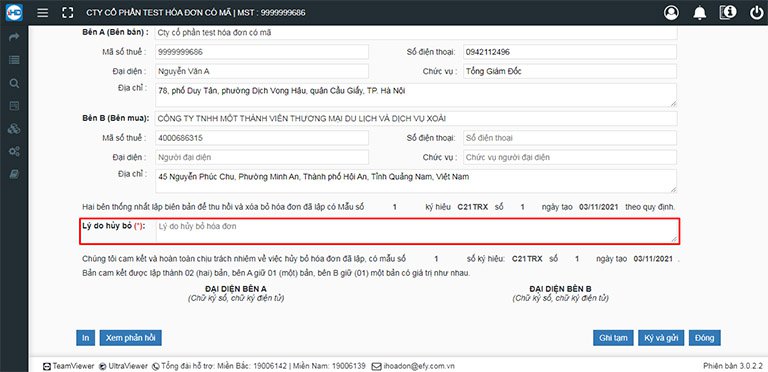Click Bên A company name field

pos(416,33)
